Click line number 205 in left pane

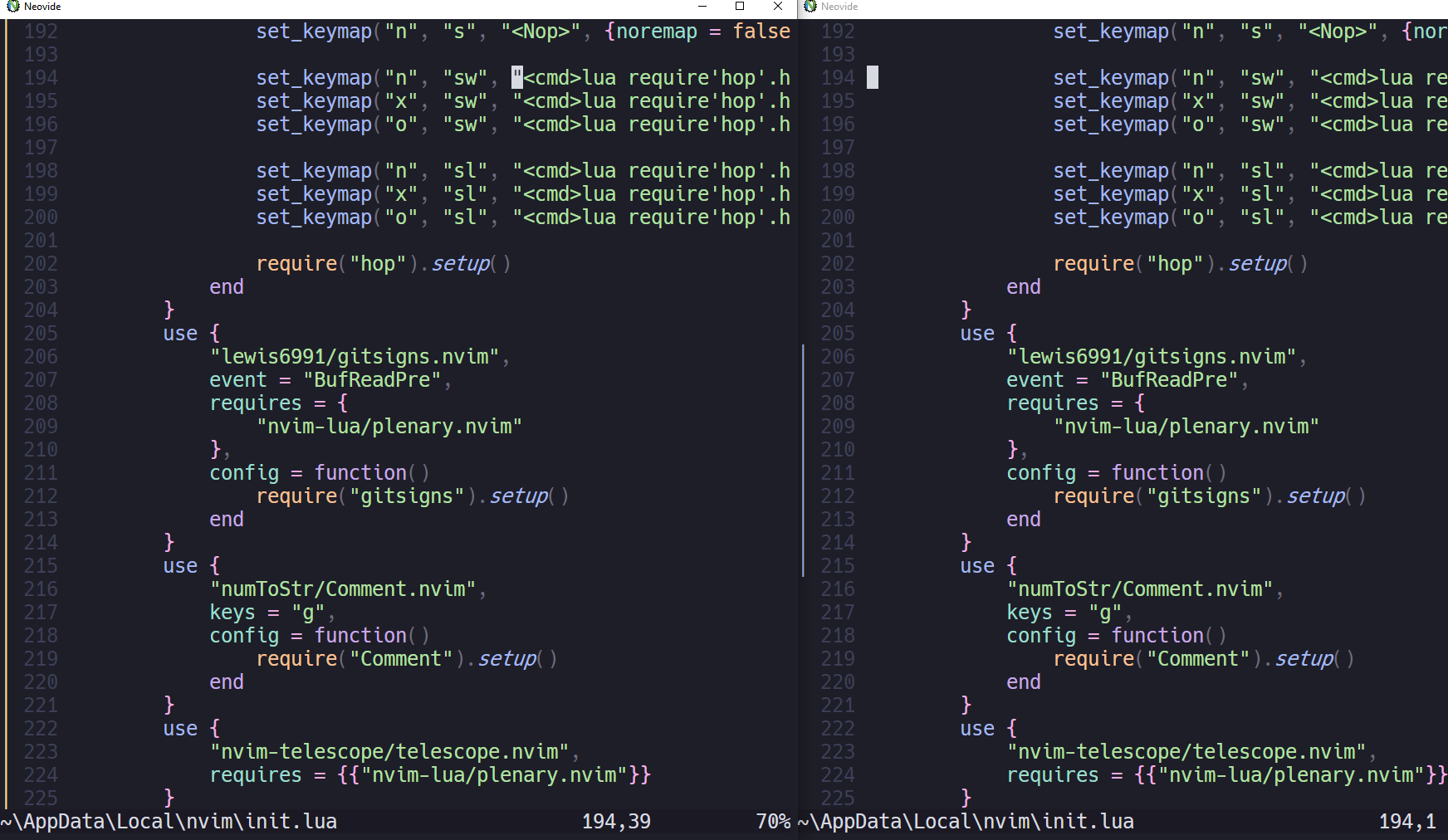pos(40,333)
